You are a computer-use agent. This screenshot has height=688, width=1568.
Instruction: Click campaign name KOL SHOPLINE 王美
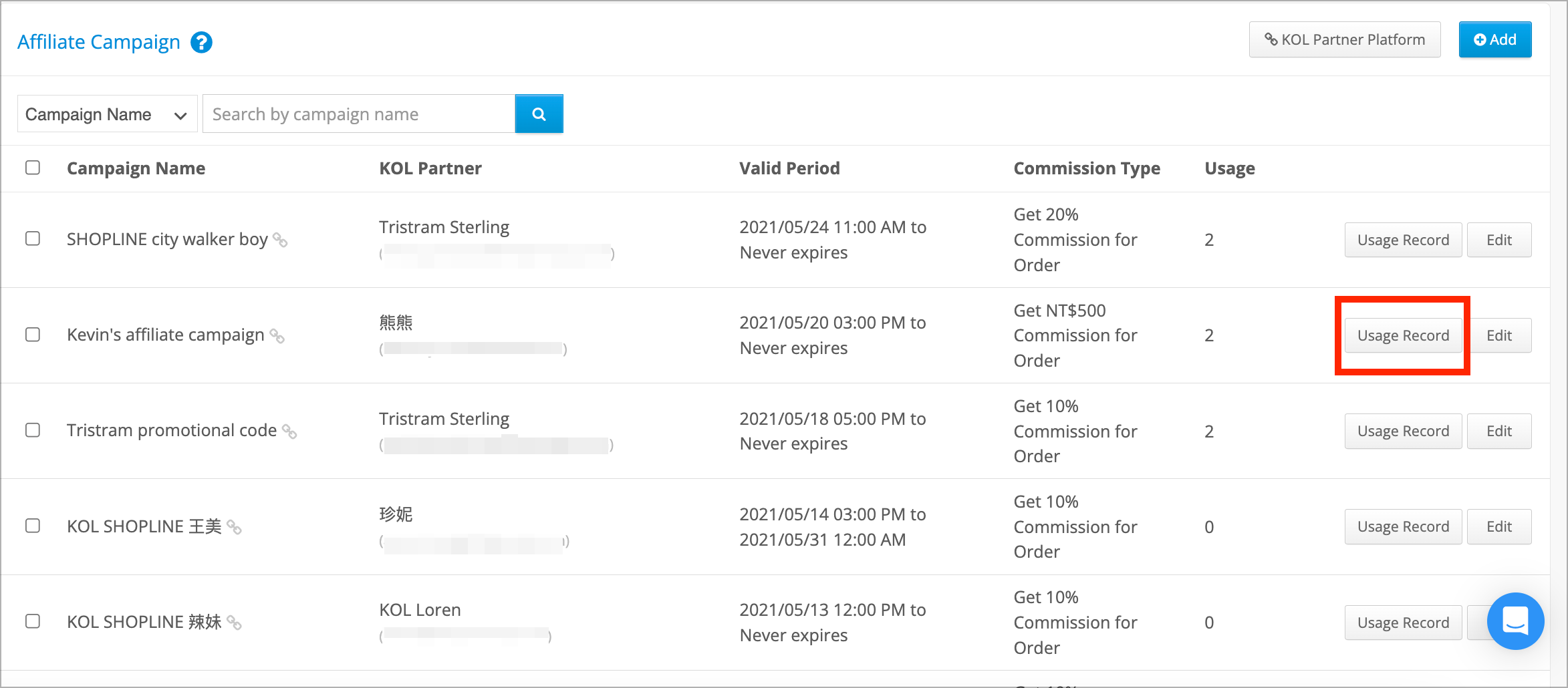pyautogui.click(x=144, y=526)
